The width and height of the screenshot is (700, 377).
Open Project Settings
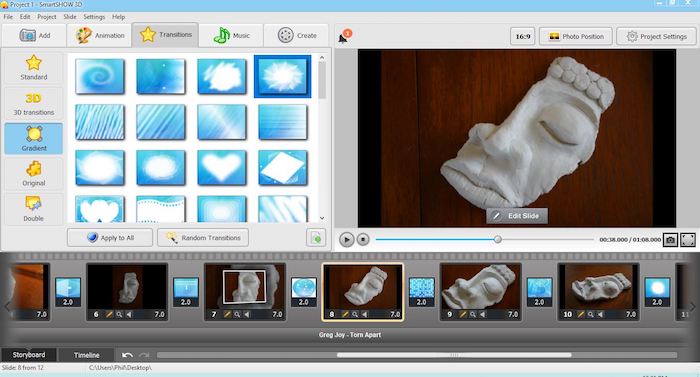click(x=656, y=36)
